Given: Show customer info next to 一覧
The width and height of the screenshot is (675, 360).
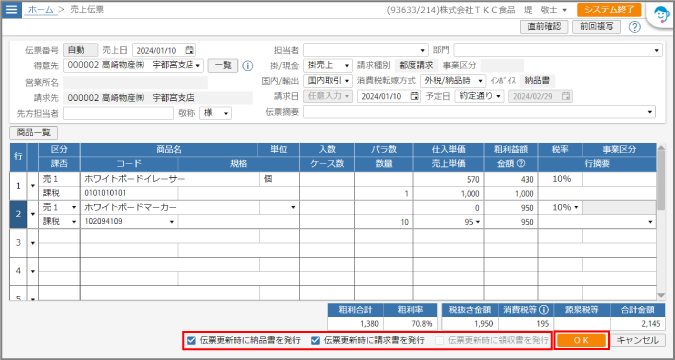Looking at the screenshot, I should pos(247,66).
